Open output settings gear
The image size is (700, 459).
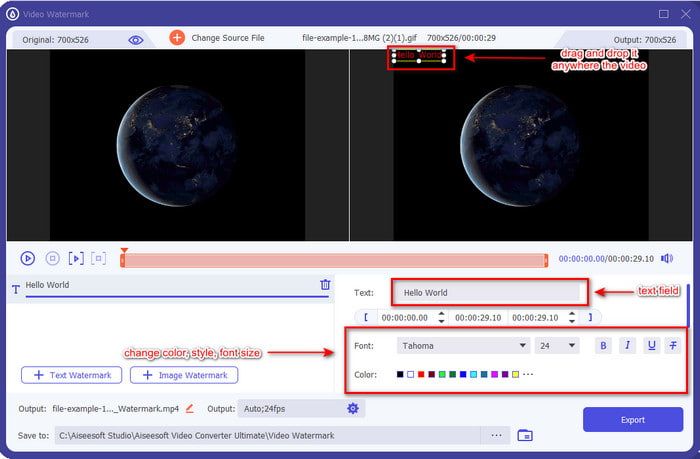coord(352,408)
